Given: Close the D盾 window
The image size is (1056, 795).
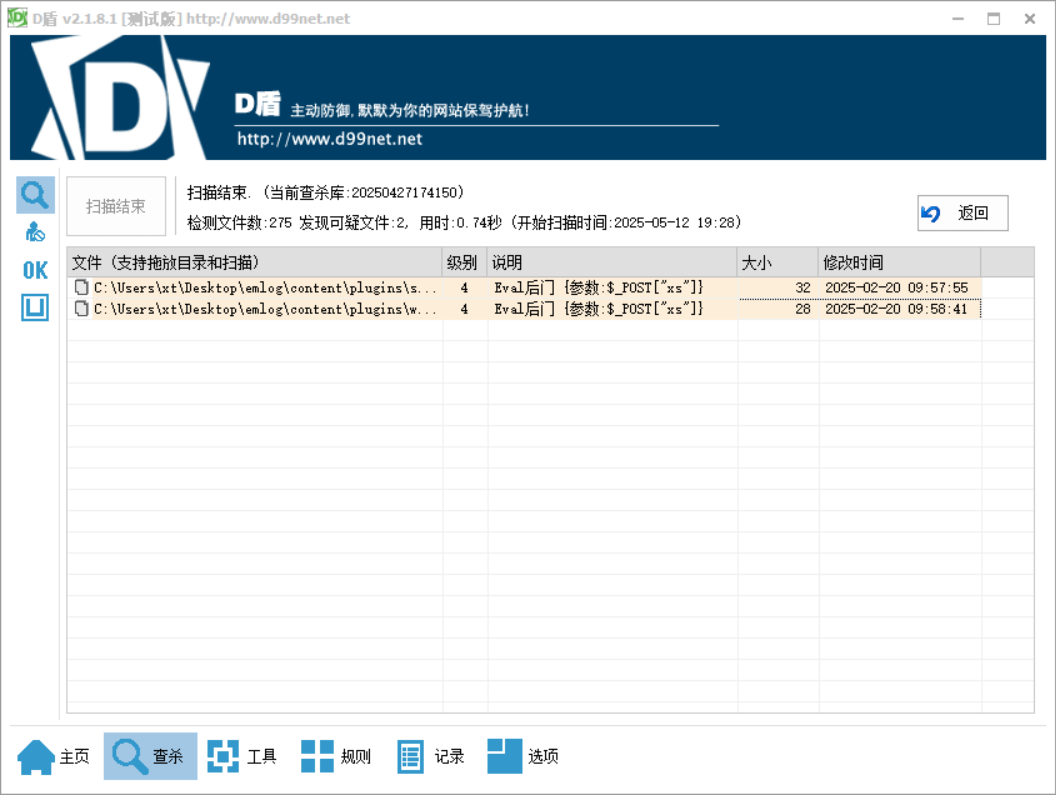Looking at the screenshot, I should pyautogui.click(x=1030, y=19).
